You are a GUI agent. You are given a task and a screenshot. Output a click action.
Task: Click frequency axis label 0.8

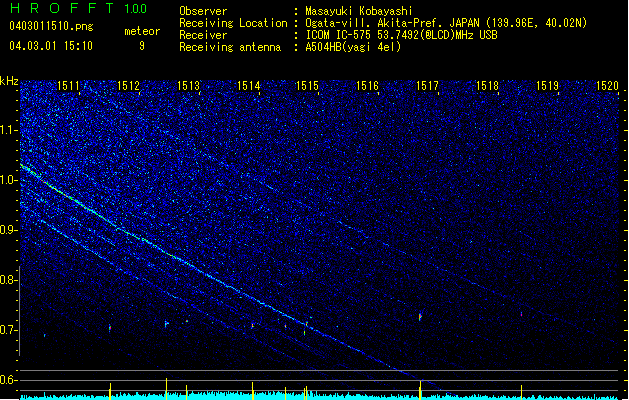click(x=9, y=280)
